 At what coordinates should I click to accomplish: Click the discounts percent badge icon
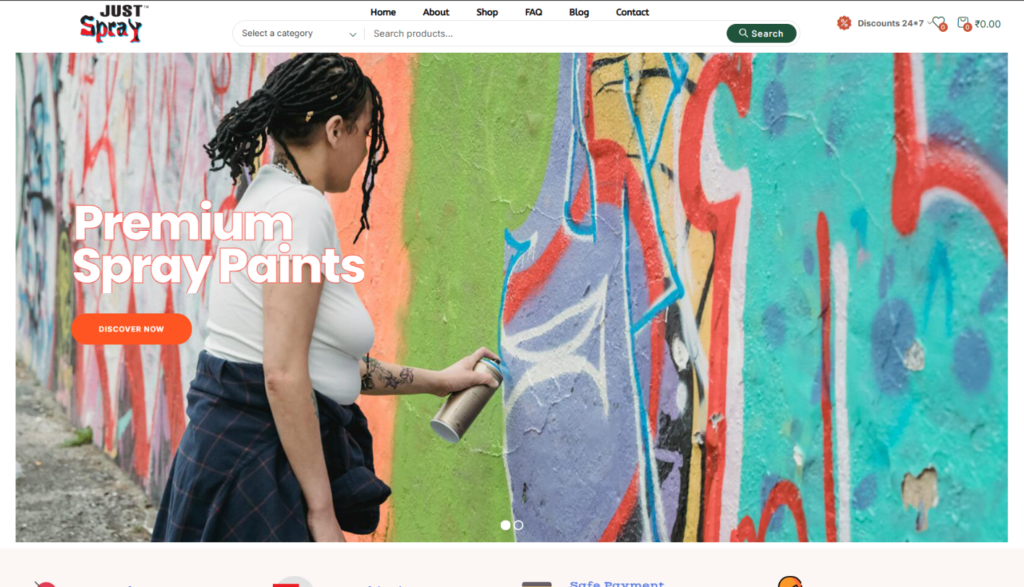coord(844,23)
